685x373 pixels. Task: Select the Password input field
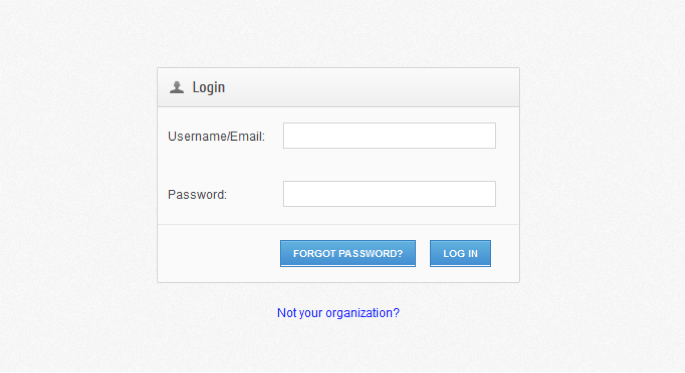coord(389,194)
